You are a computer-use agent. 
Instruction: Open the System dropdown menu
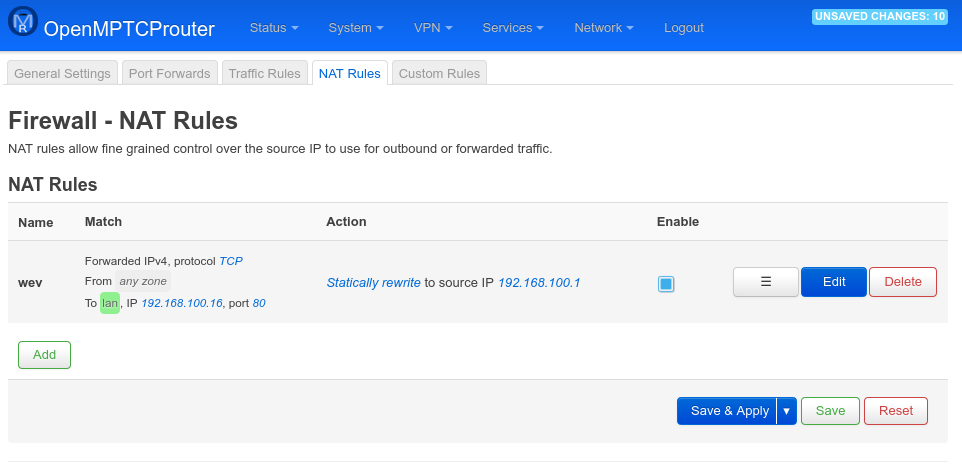356,28
